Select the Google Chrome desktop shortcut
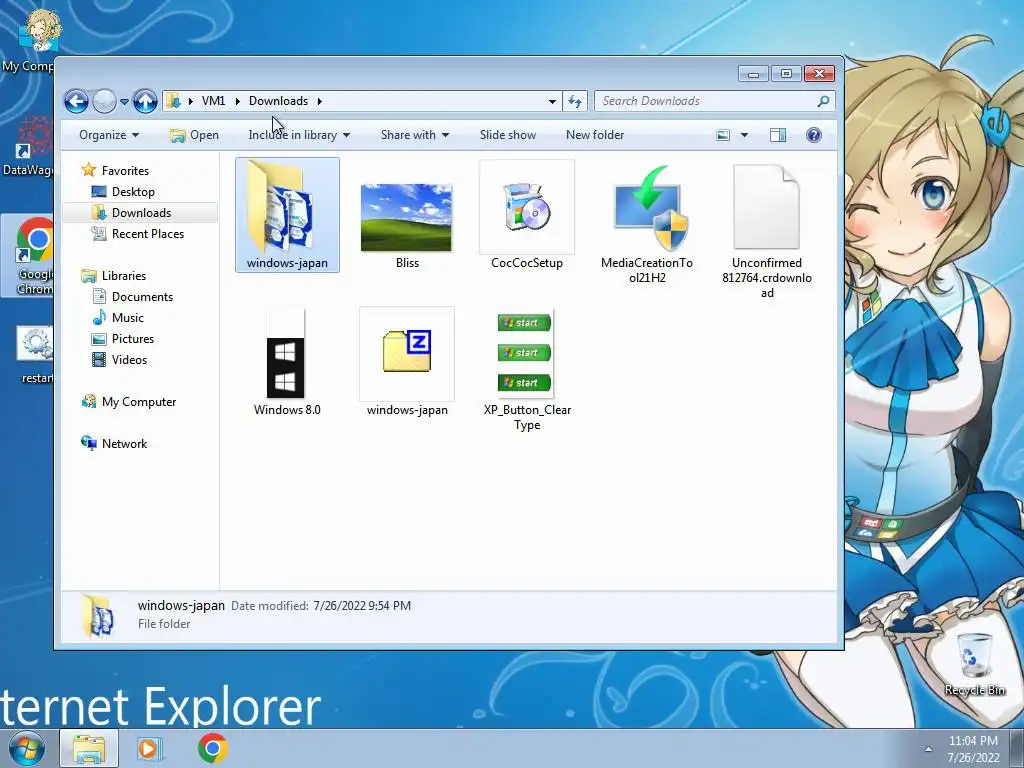 [27, 256]
